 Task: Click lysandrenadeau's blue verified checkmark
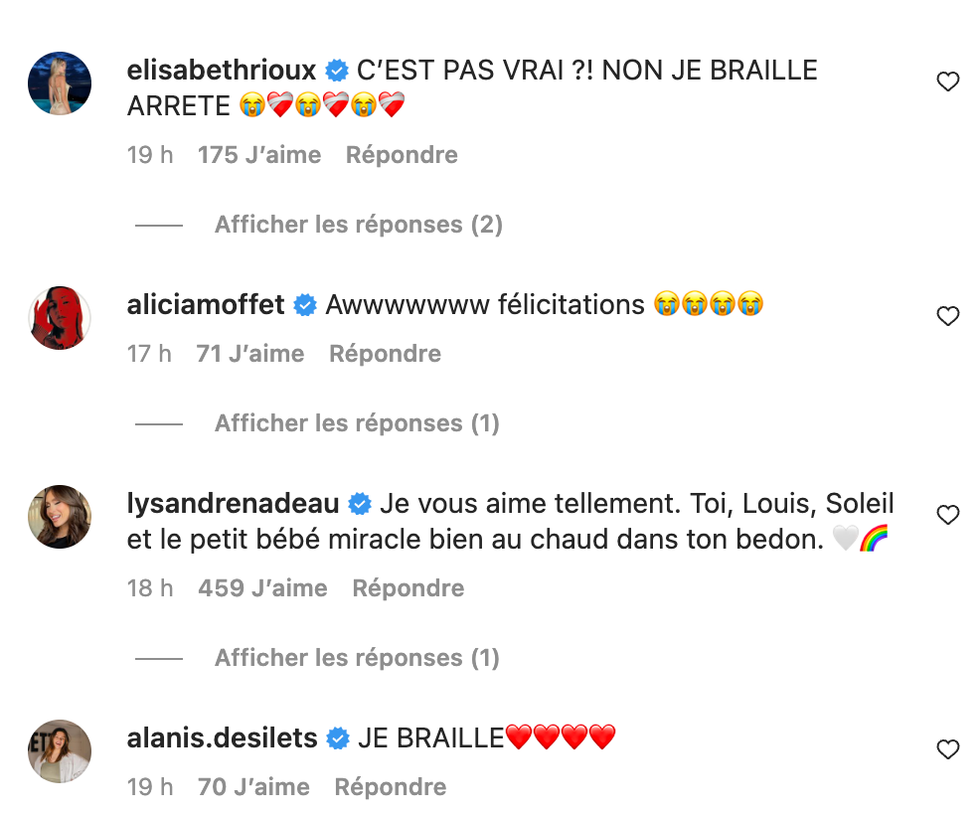(359, 504)
